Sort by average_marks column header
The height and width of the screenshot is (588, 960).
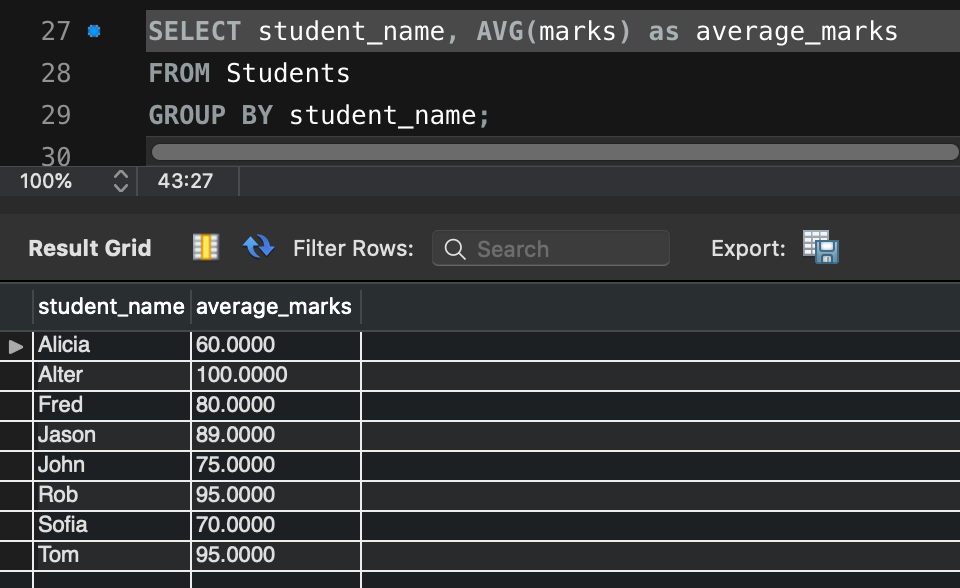tap(274, 306)
